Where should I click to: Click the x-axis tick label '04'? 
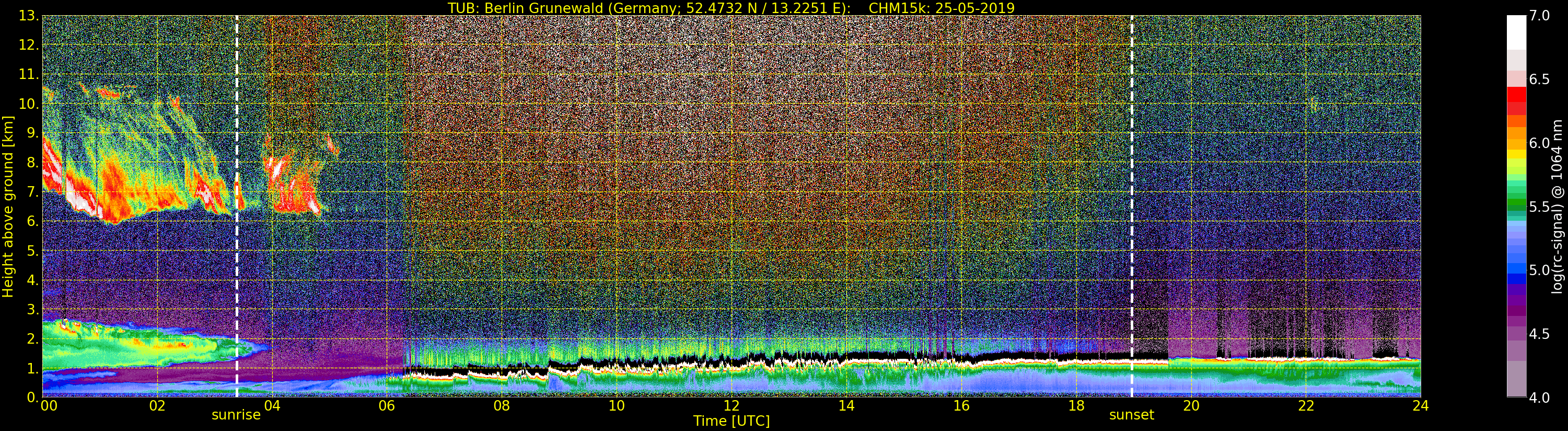click(x=272, y=406)
